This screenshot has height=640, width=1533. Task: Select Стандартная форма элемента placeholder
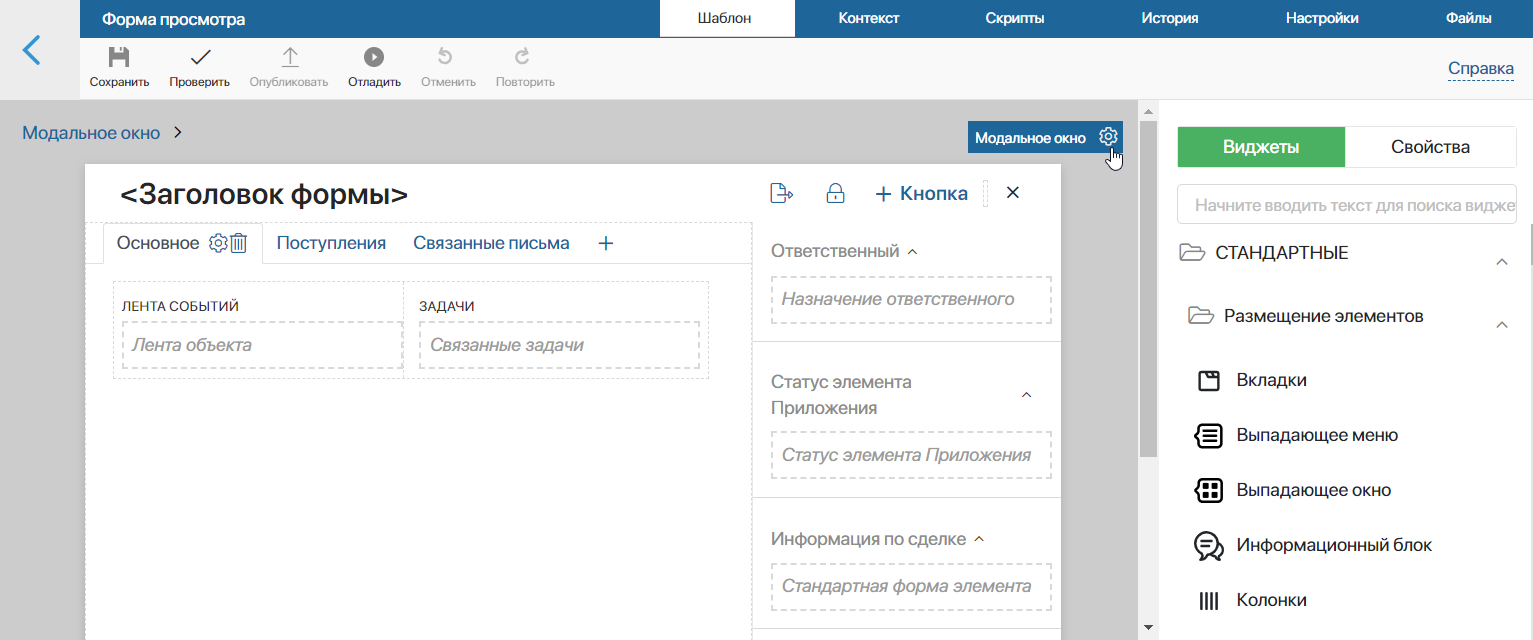(x=911, y=587)
